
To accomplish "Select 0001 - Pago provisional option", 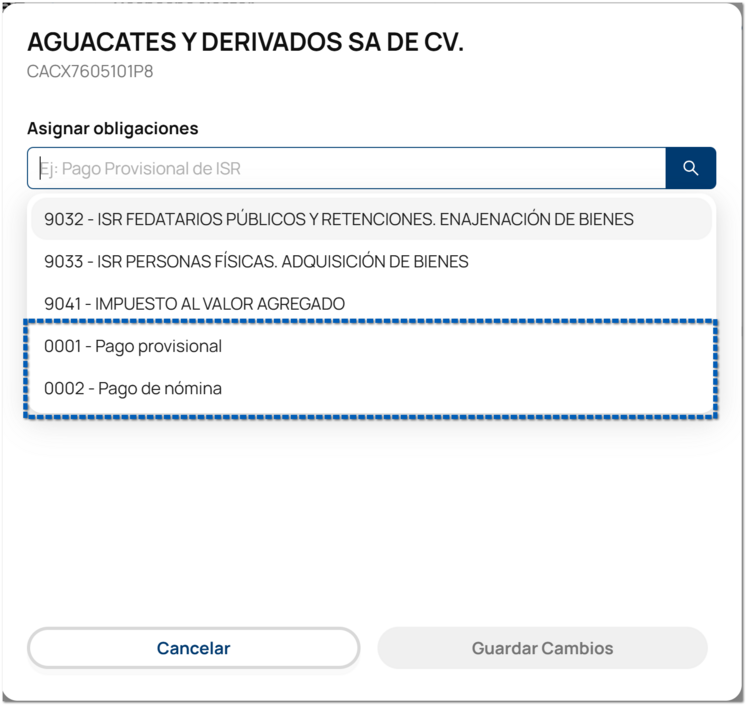I will coord(133,347).
